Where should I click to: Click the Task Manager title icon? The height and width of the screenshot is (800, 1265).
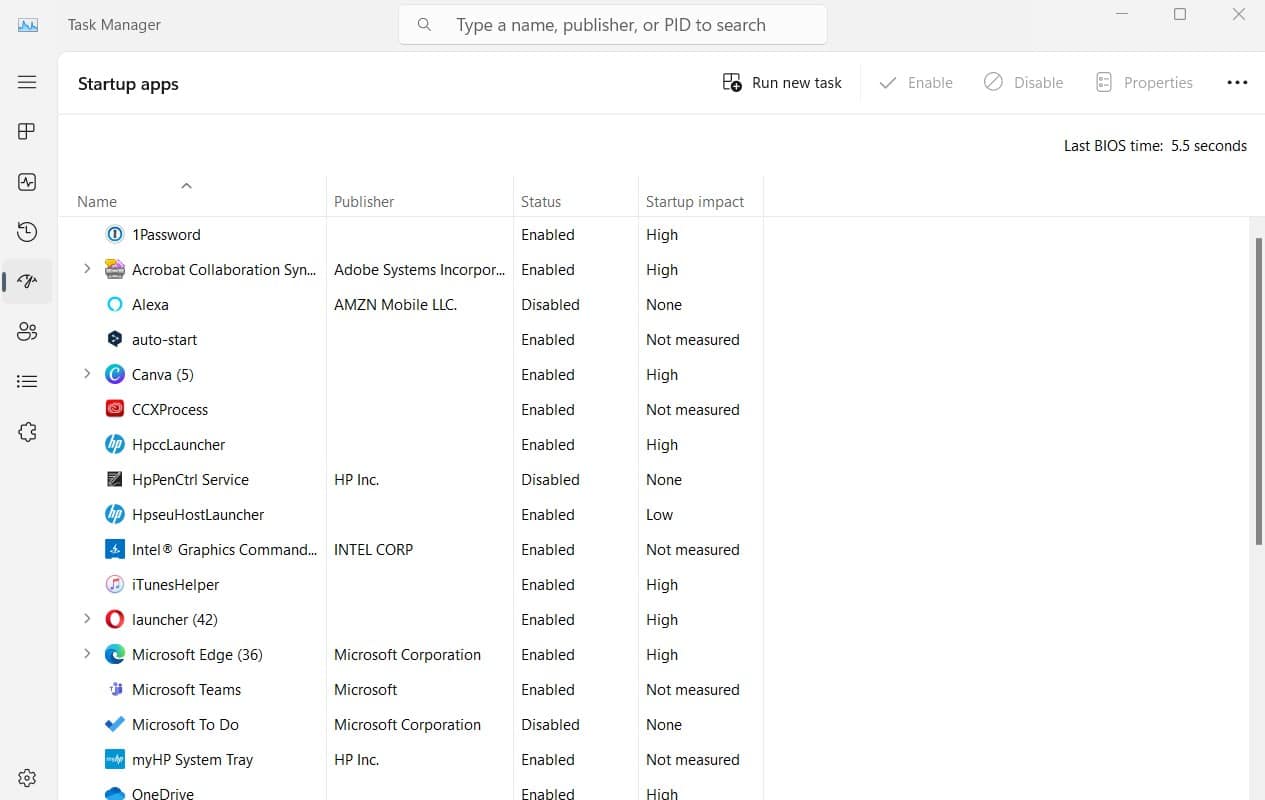(28, 25)
